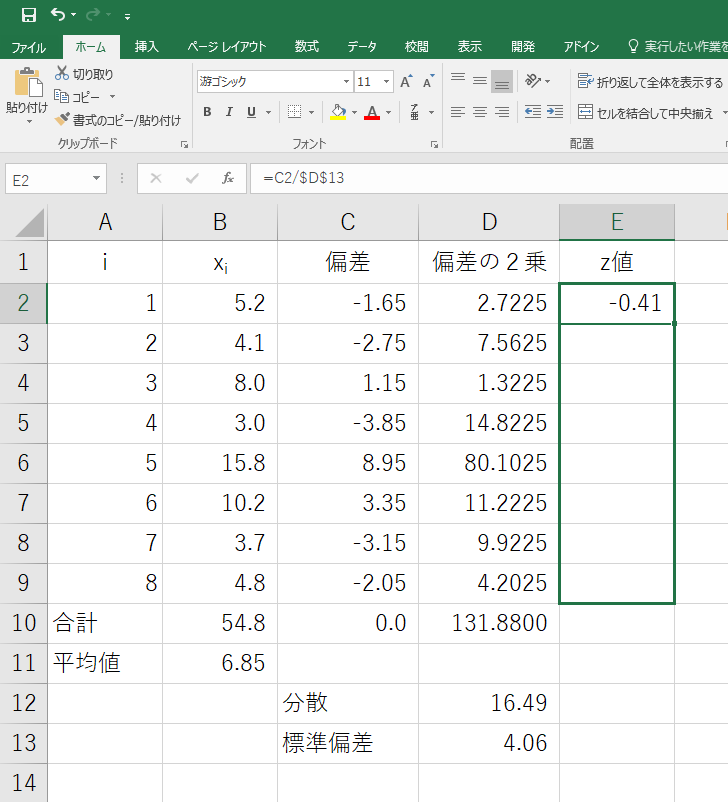
Task: Open clipboard group dialog launcher
Action: [185, 145]
